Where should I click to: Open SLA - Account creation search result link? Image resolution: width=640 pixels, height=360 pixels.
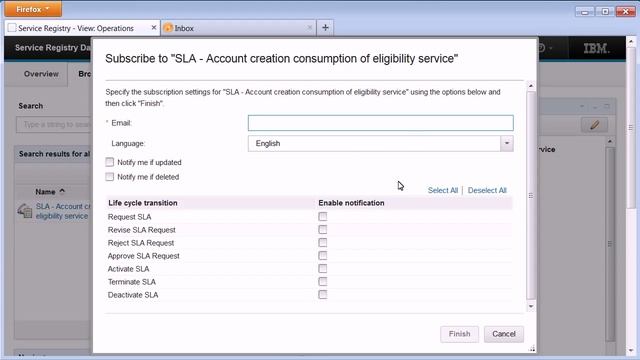pyautogui.click(x=62, y=211)
